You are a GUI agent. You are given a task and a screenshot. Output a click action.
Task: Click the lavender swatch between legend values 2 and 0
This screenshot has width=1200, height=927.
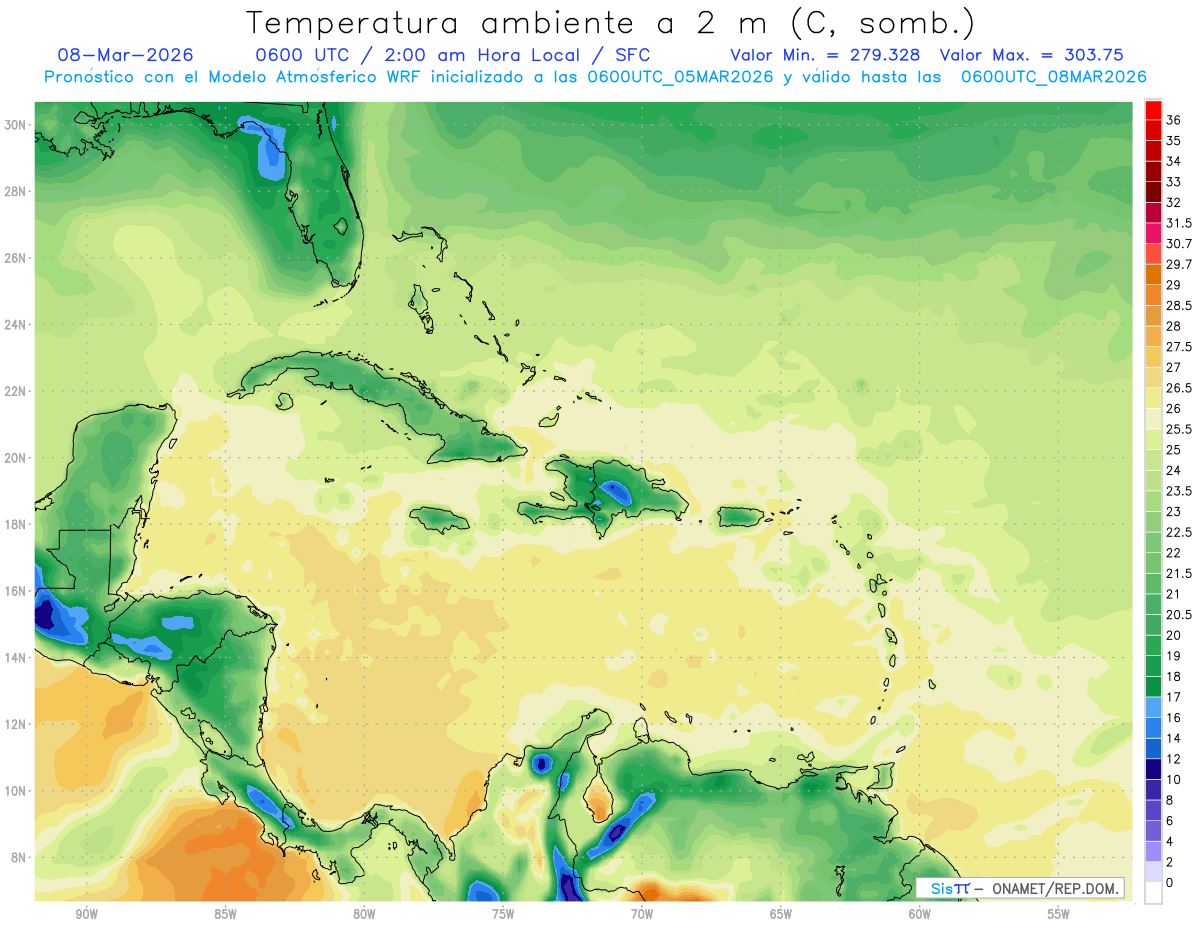point(1153,872)
